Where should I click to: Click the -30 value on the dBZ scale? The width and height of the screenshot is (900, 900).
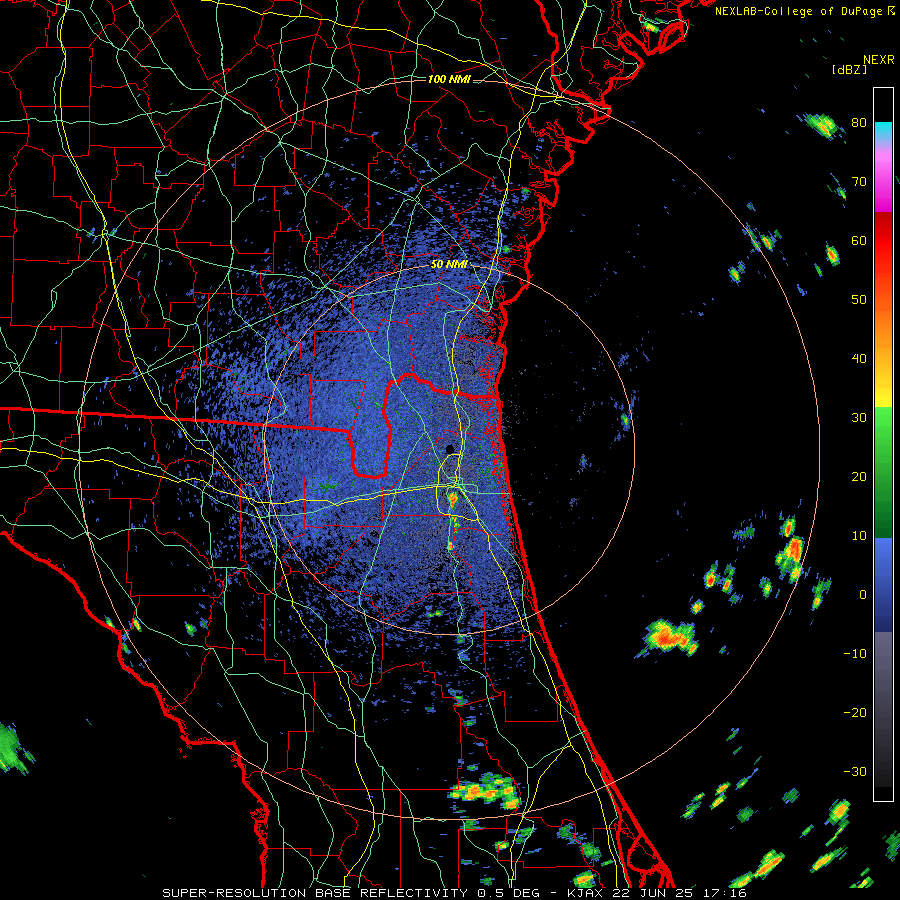855,771
